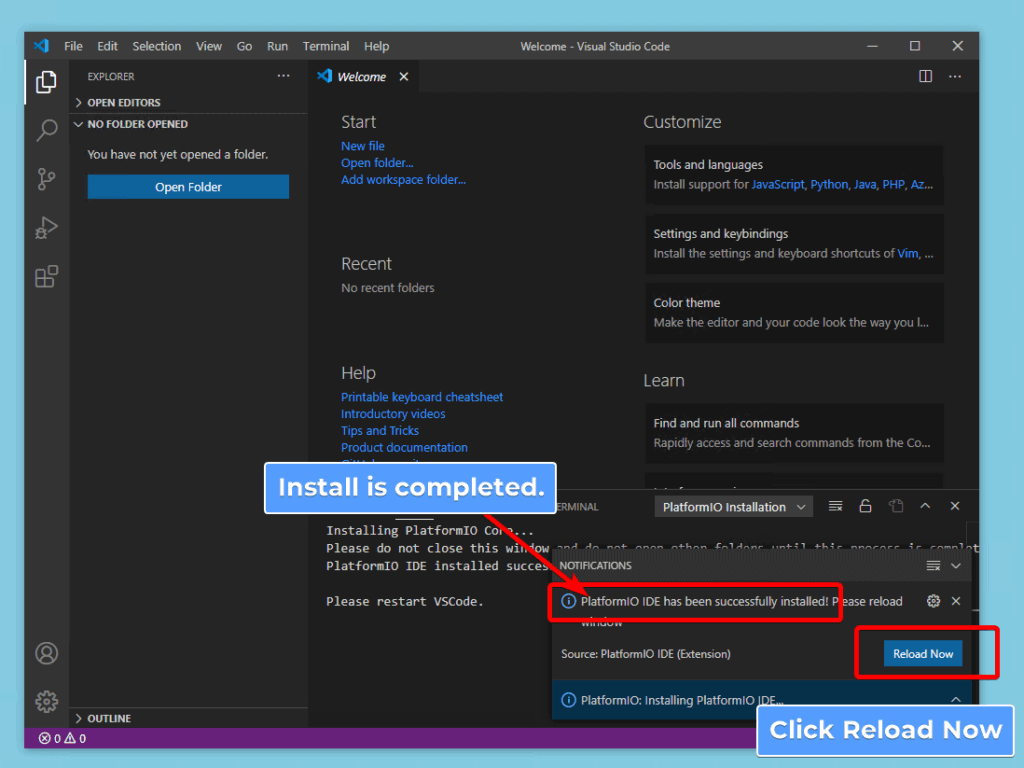Open the Search view icon

click(46, 130)
